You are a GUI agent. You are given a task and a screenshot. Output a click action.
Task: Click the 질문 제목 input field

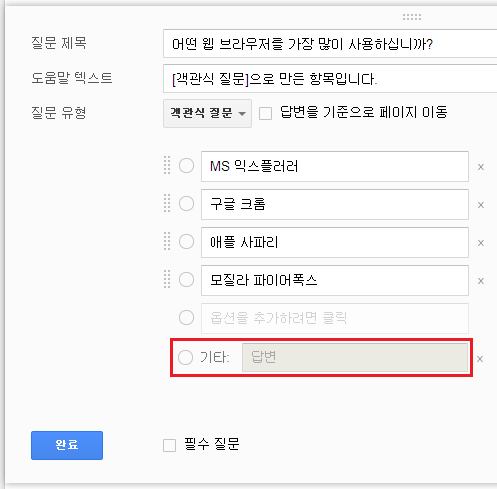pyautogui.click(x=330, y=44)
